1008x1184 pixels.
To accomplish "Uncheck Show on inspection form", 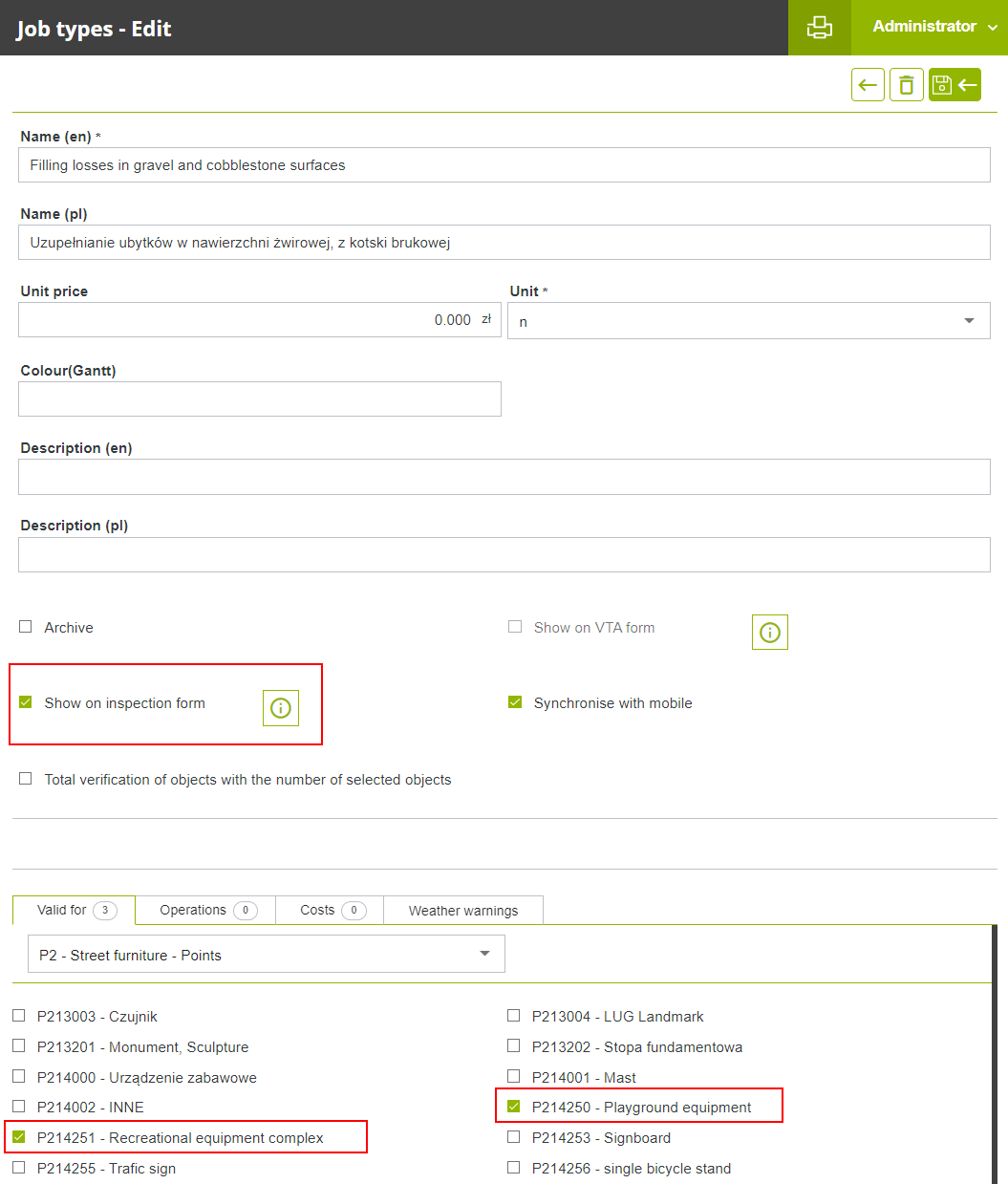I will tap(26, 702).
